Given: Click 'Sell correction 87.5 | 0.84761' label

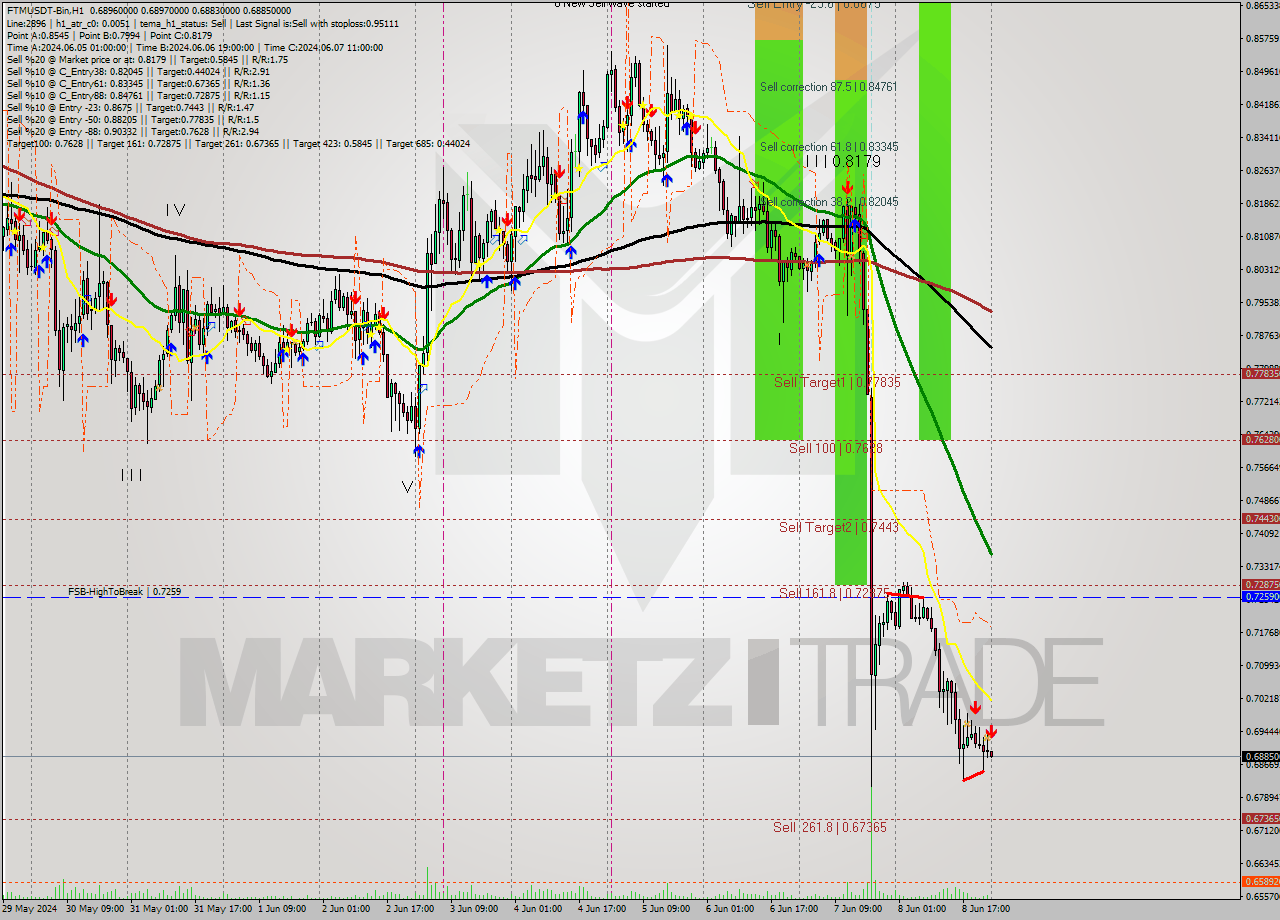Looking at the screenshot, I should click(828, 87).
